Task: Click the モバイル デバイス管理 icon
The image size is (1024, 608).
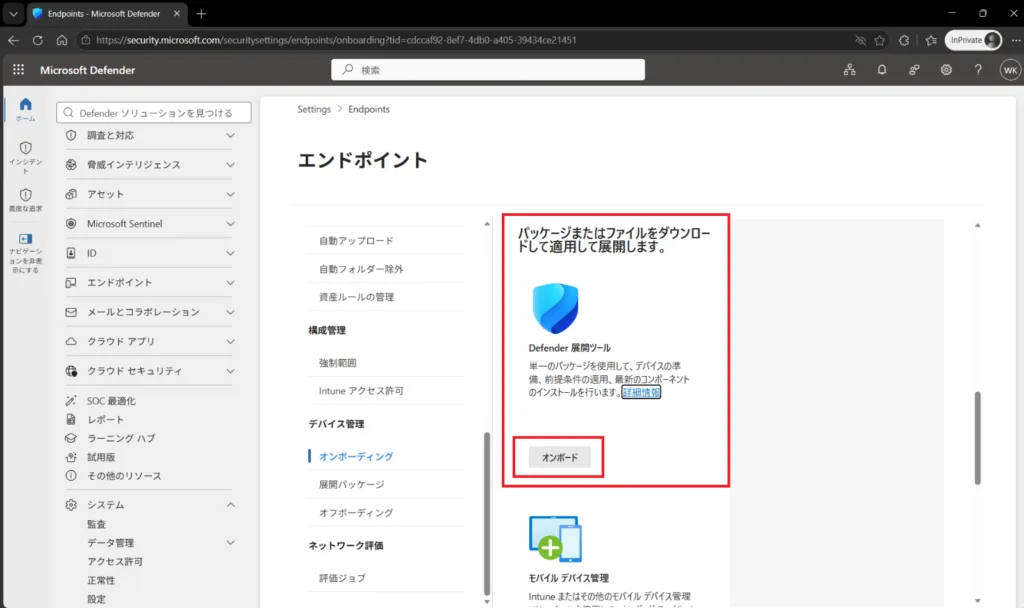Action: coord(555,539)
